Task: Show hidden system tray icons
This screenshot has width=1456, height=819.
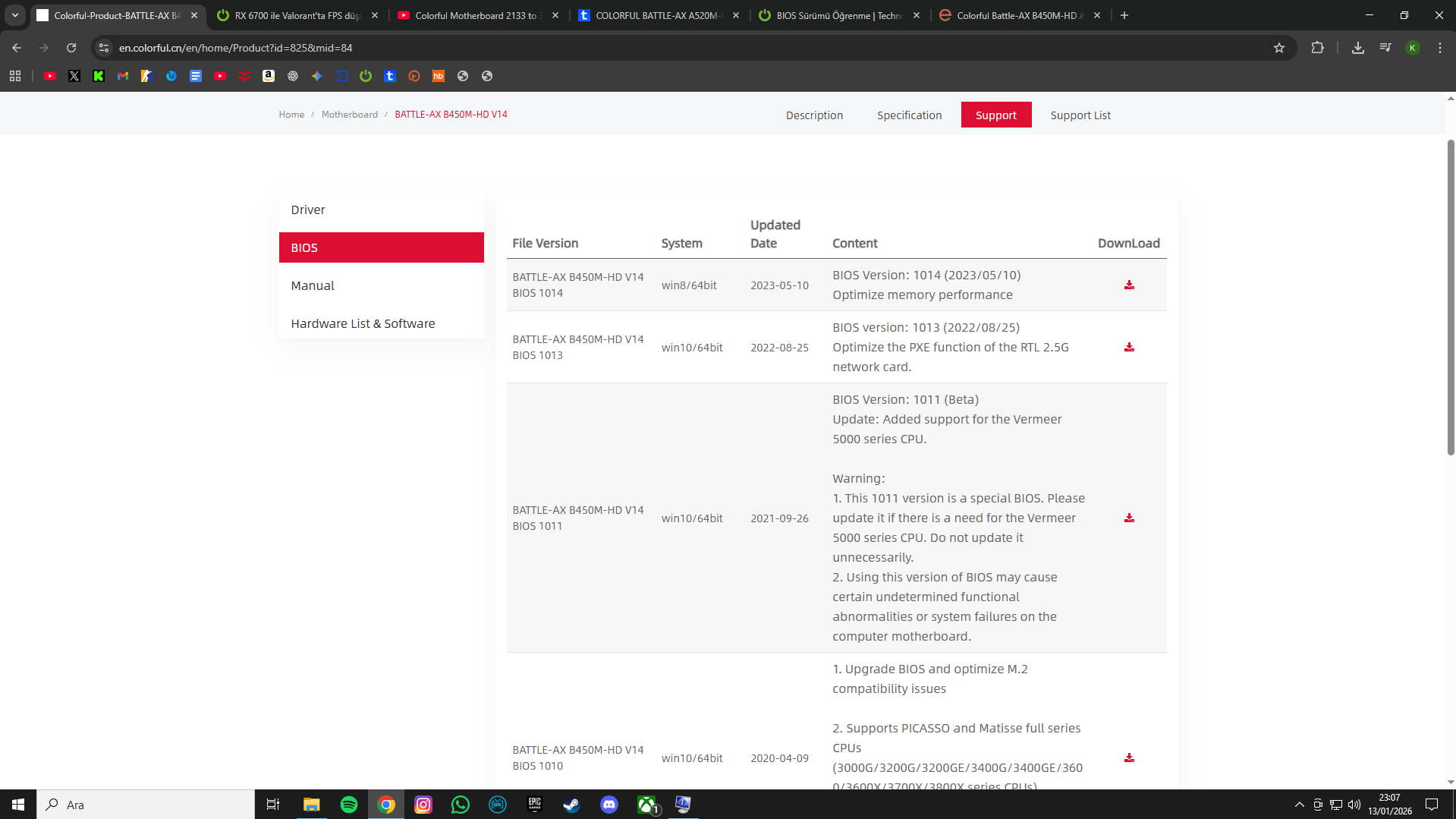Action: click(x=1299, y=805)
